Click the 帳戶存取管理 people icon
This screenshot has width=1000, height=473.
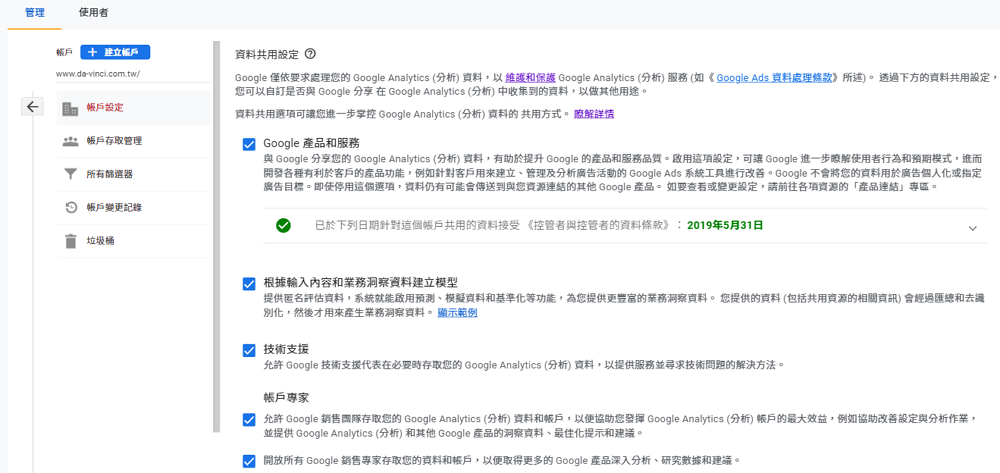pos(71,142)
